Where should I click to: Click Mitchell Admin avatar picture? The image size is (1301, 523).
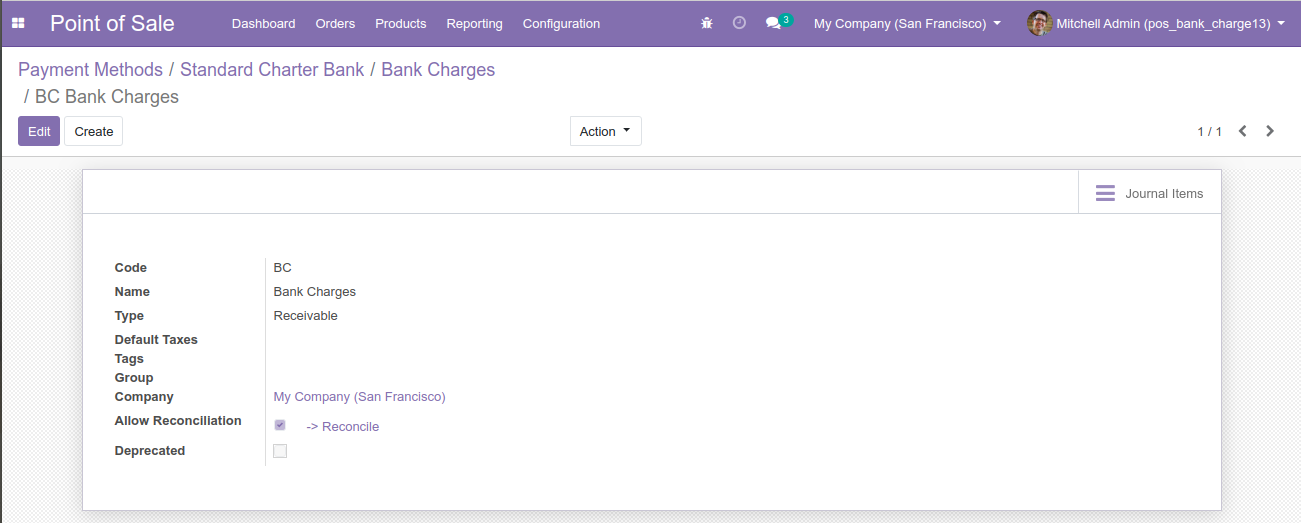click(1039, 23)
